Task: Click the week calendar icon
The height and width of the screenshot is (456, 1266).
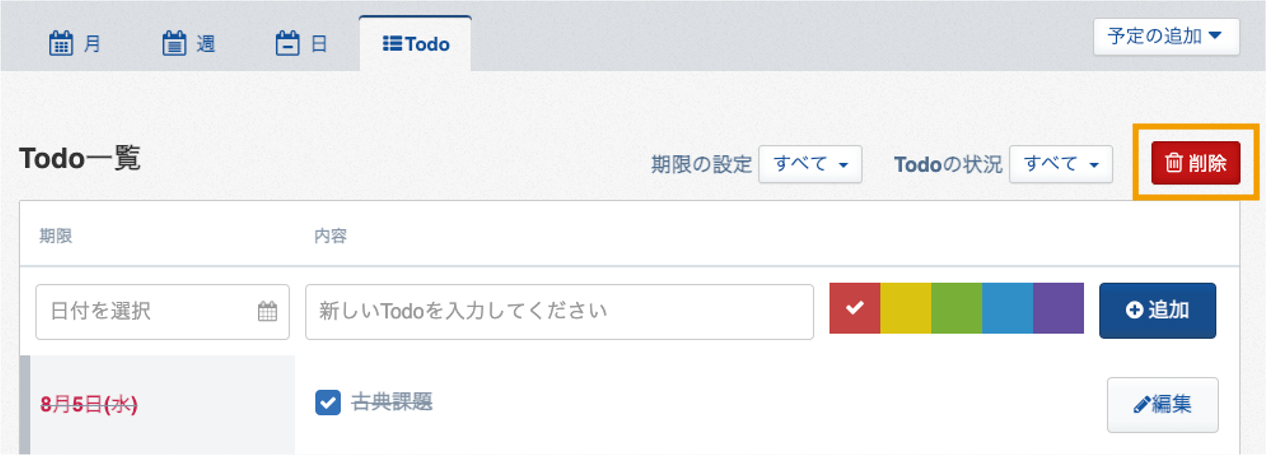Action: click(x=174, y=44)
